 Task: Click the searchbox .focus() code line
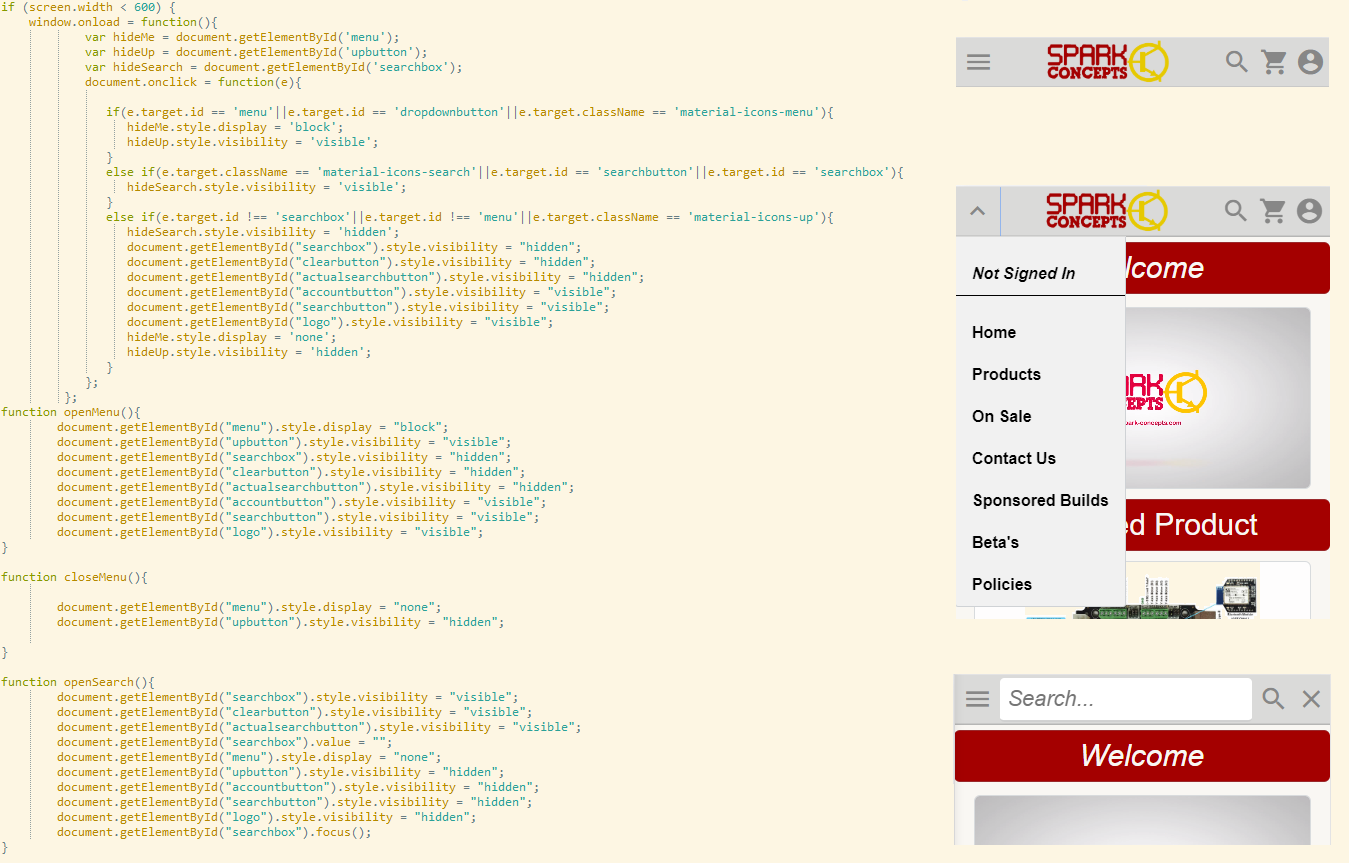pos(214,832)
